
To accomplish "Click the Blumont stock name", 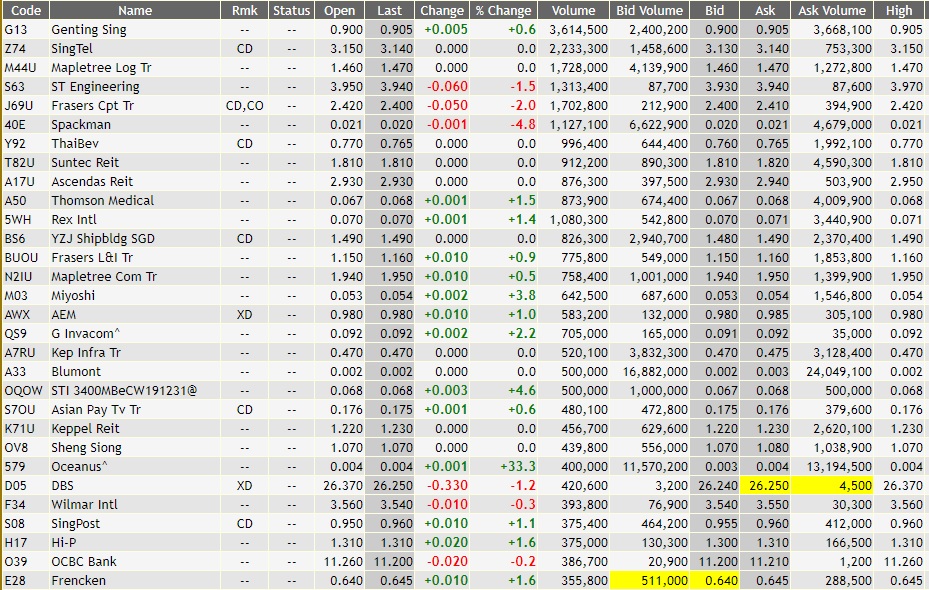I will coord(76,371).
